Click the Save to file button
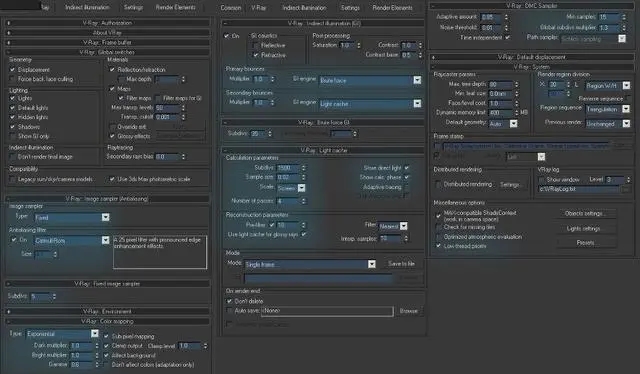The height and width of the screenshot is (374, 640). (401, 264)
